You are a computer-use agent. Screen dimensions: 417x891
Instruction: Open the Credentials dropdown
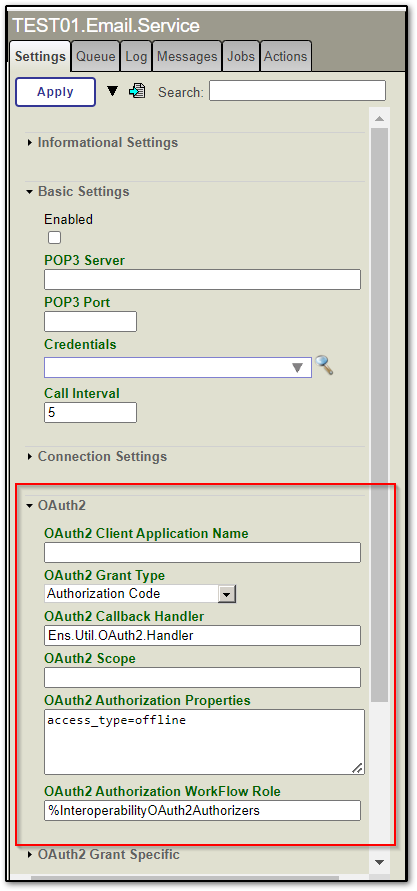(178, 368)
